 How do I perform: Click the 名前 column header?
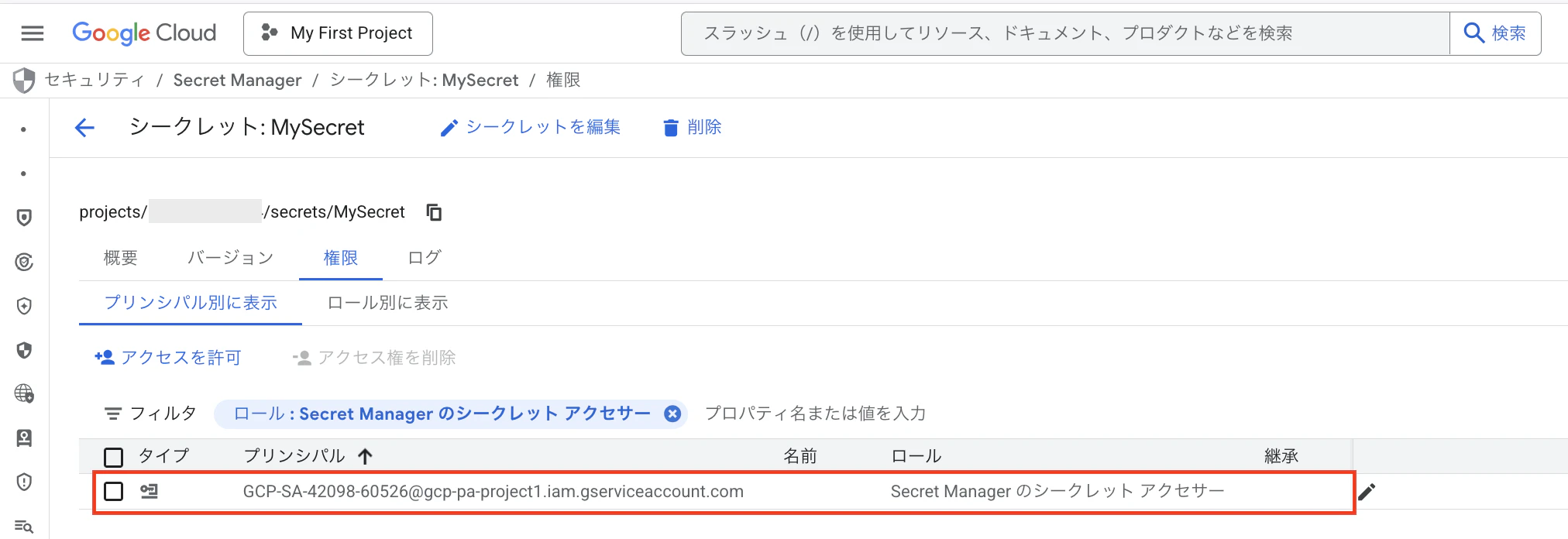coord(800,456)
